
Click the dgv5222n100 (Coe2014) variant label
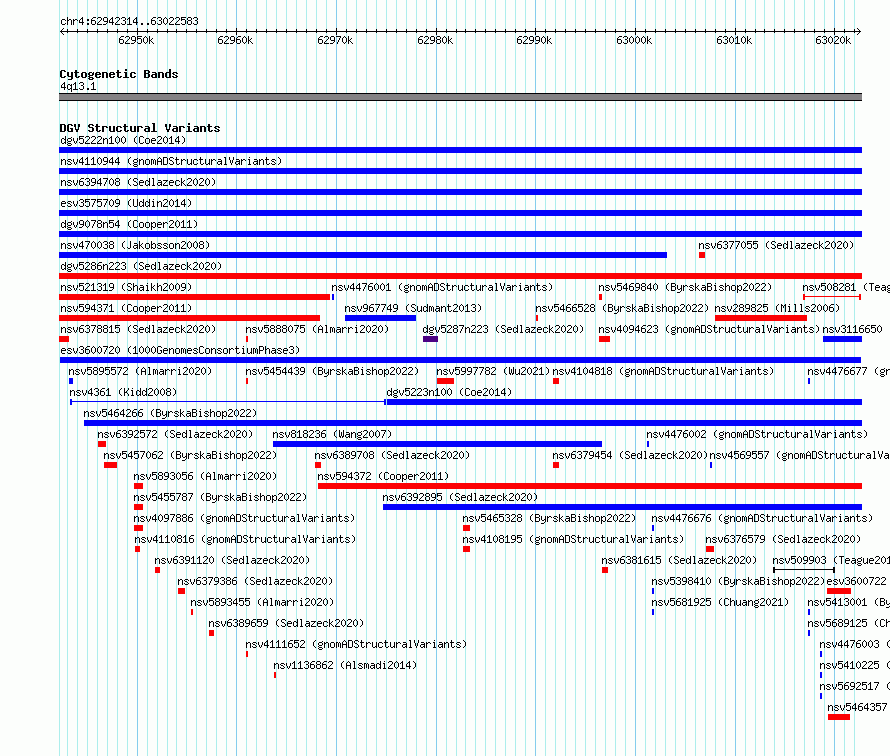coord(123,140)
